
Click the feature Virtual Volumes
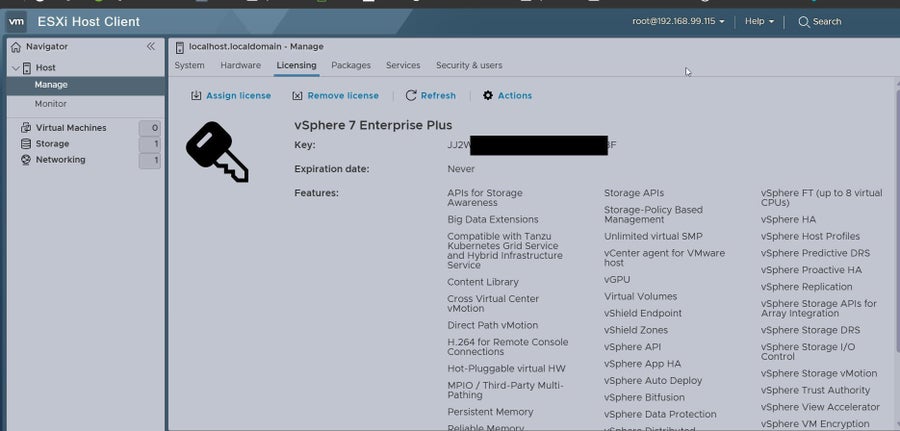tap(641, 297)
